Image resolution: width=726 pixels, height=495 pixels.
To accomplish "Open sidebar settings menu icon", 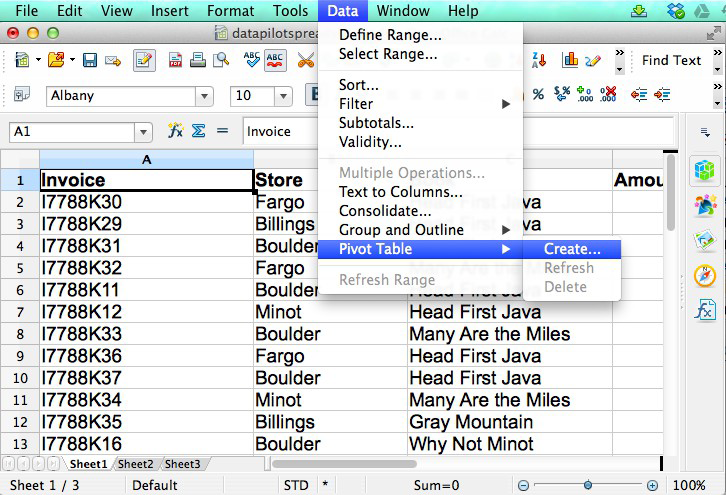I will click(x=705, y=132).
